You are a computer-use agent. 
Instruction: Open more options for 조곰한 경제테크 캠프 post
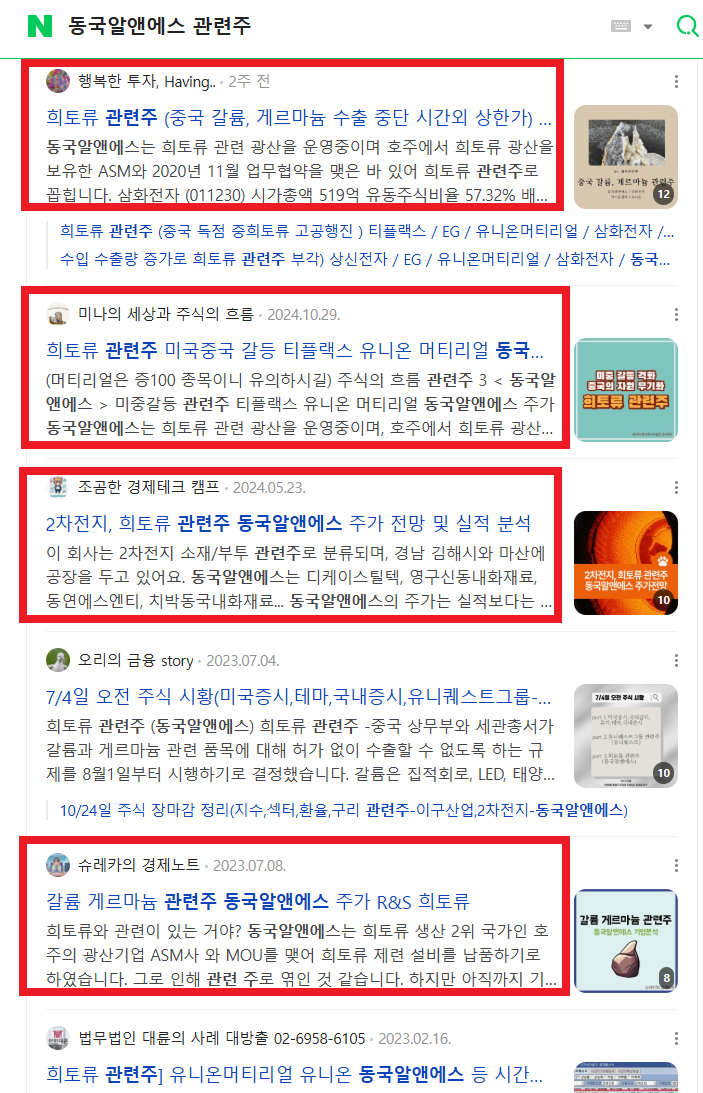point(676,487)
